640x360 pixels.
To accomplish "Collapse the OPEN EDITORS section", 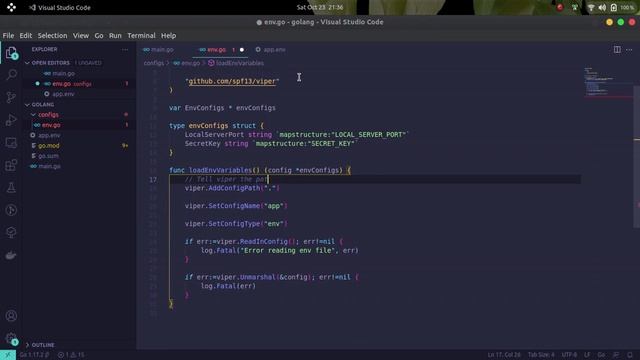I will (x=78, y=63).
